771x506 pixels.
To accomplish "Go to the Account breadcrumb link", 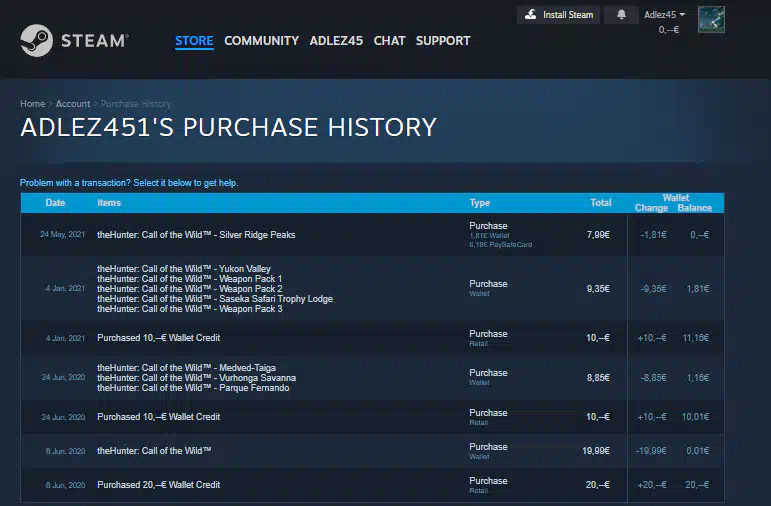I will (73, 104).
